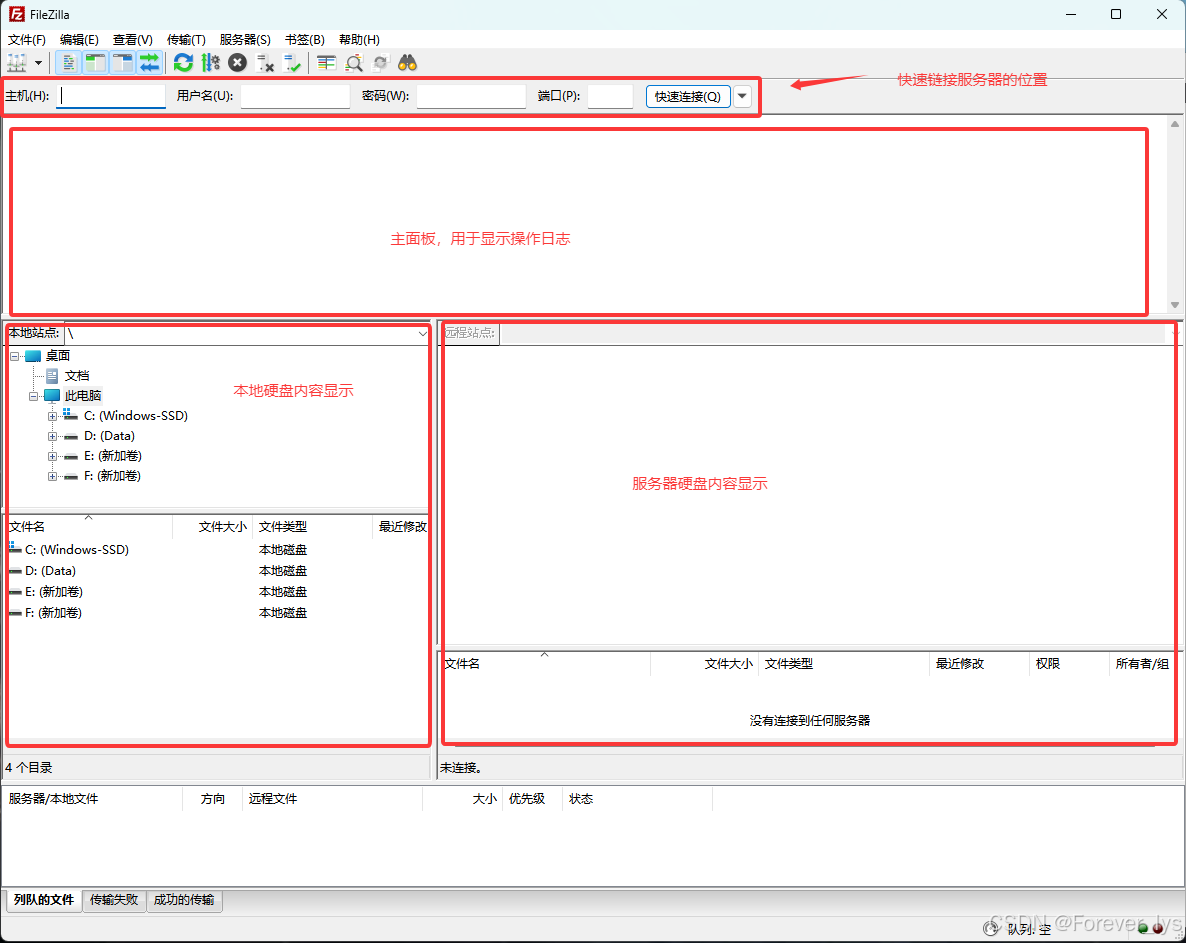Image resolution: width=1186 pixels, height=943 pixels.
Task: Sort remote list by 最近修改 column
Action: [979, 664]
